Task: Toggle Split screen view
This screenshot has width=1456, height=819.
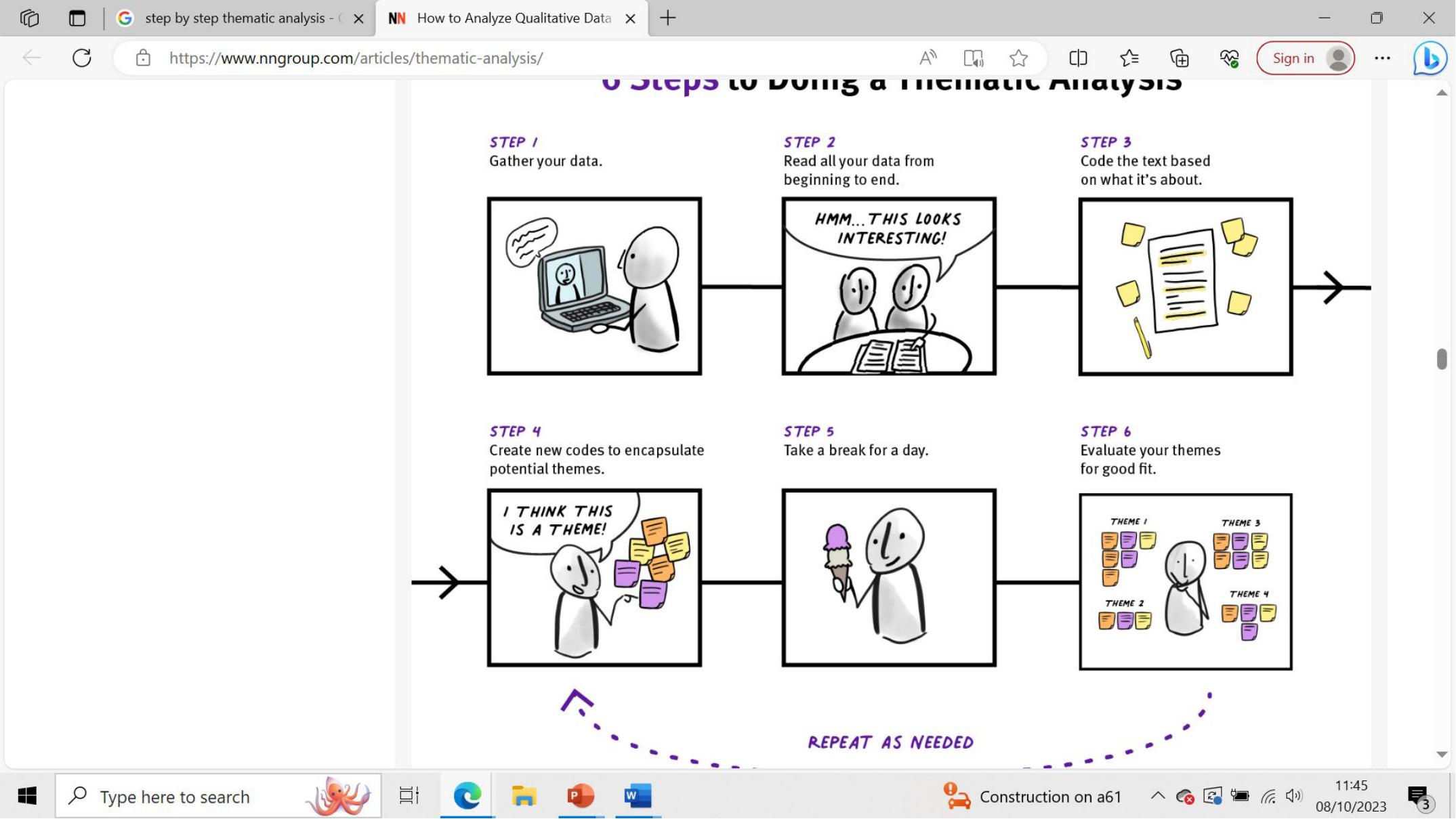Action: point(1078,58)
